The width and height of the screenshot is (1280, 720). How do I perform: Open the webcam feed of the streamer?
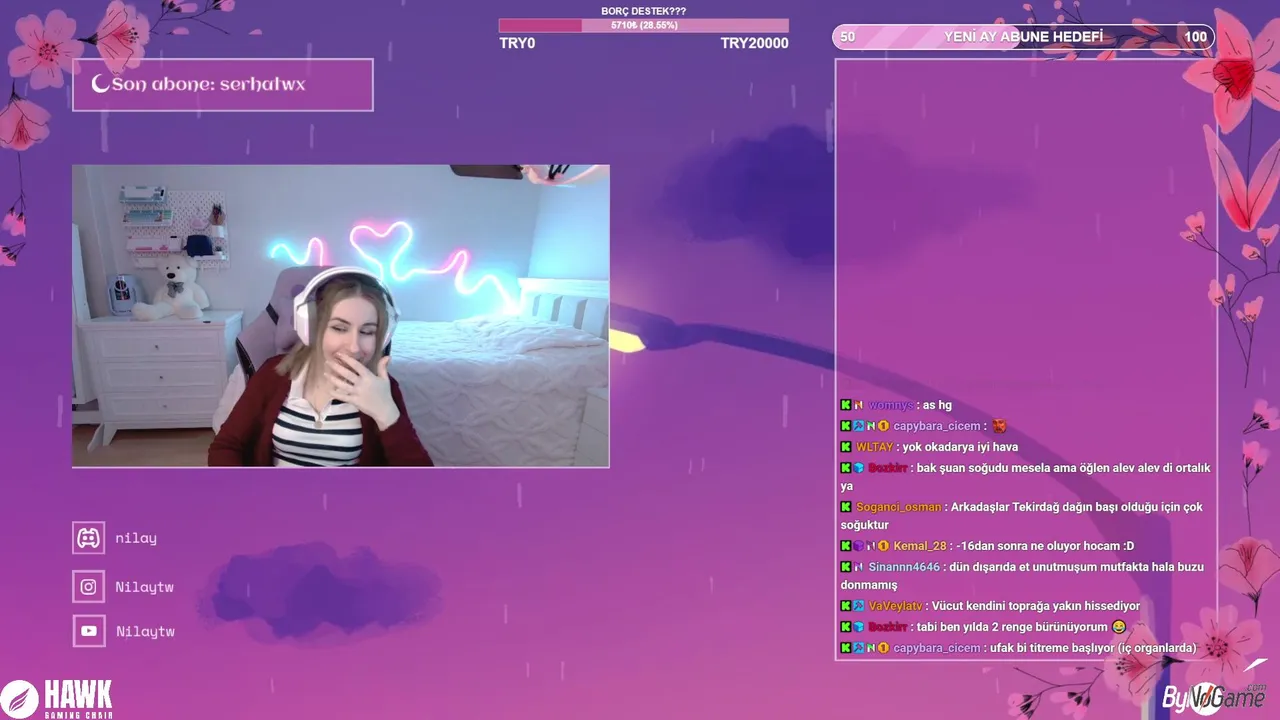341,316
